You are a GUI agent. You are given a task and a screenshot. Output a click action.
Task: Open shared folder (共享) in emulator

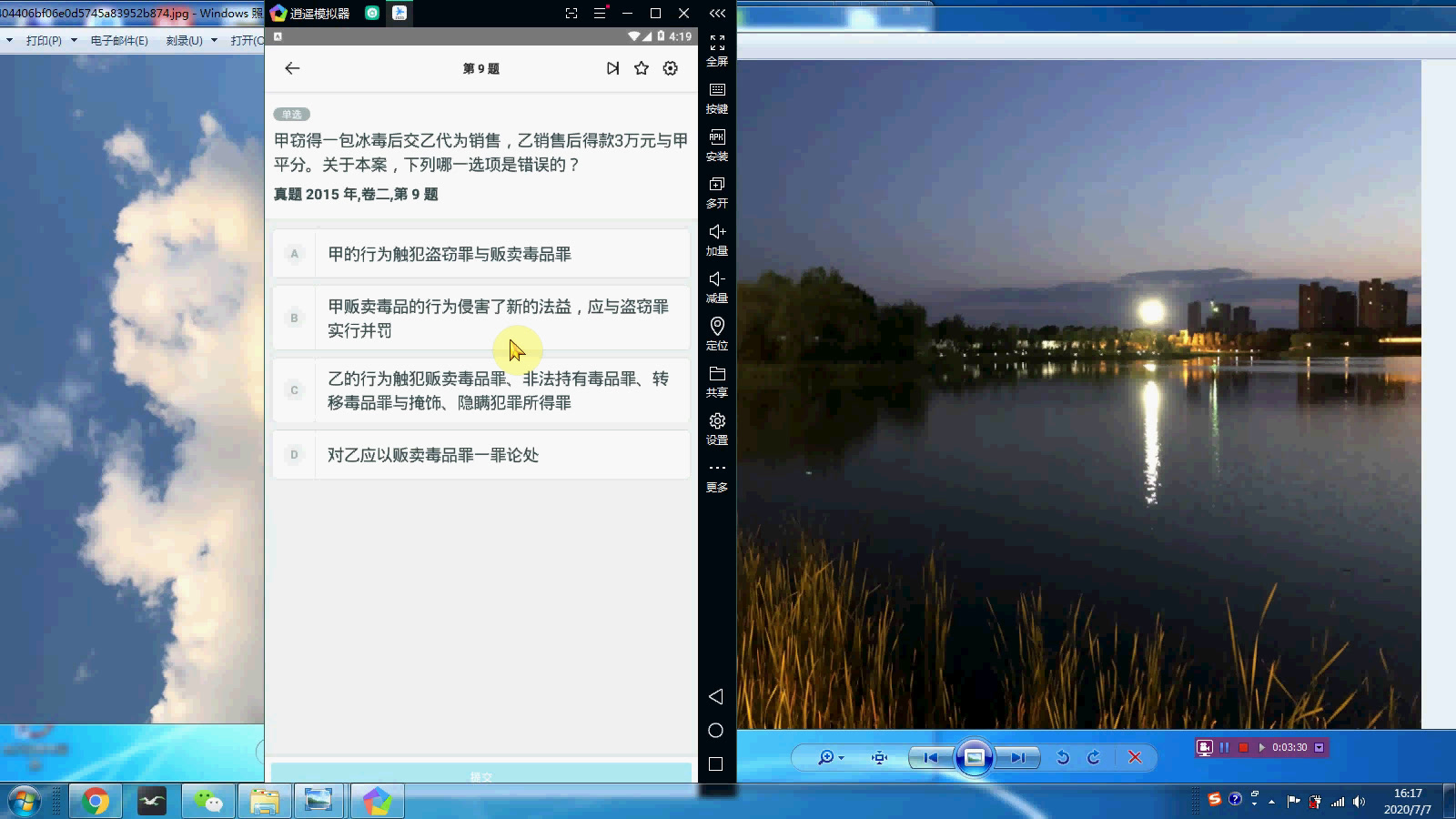point(717,382)
